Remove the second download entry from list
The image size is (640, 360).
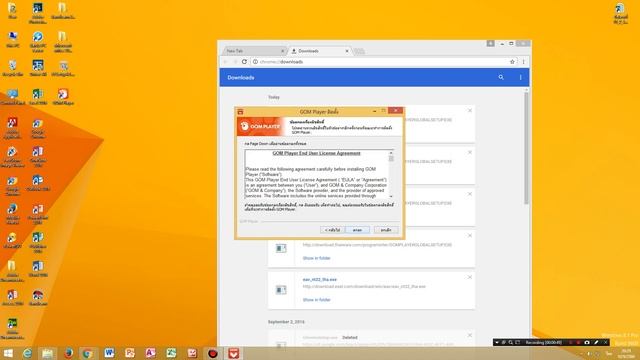coord(470,152)
